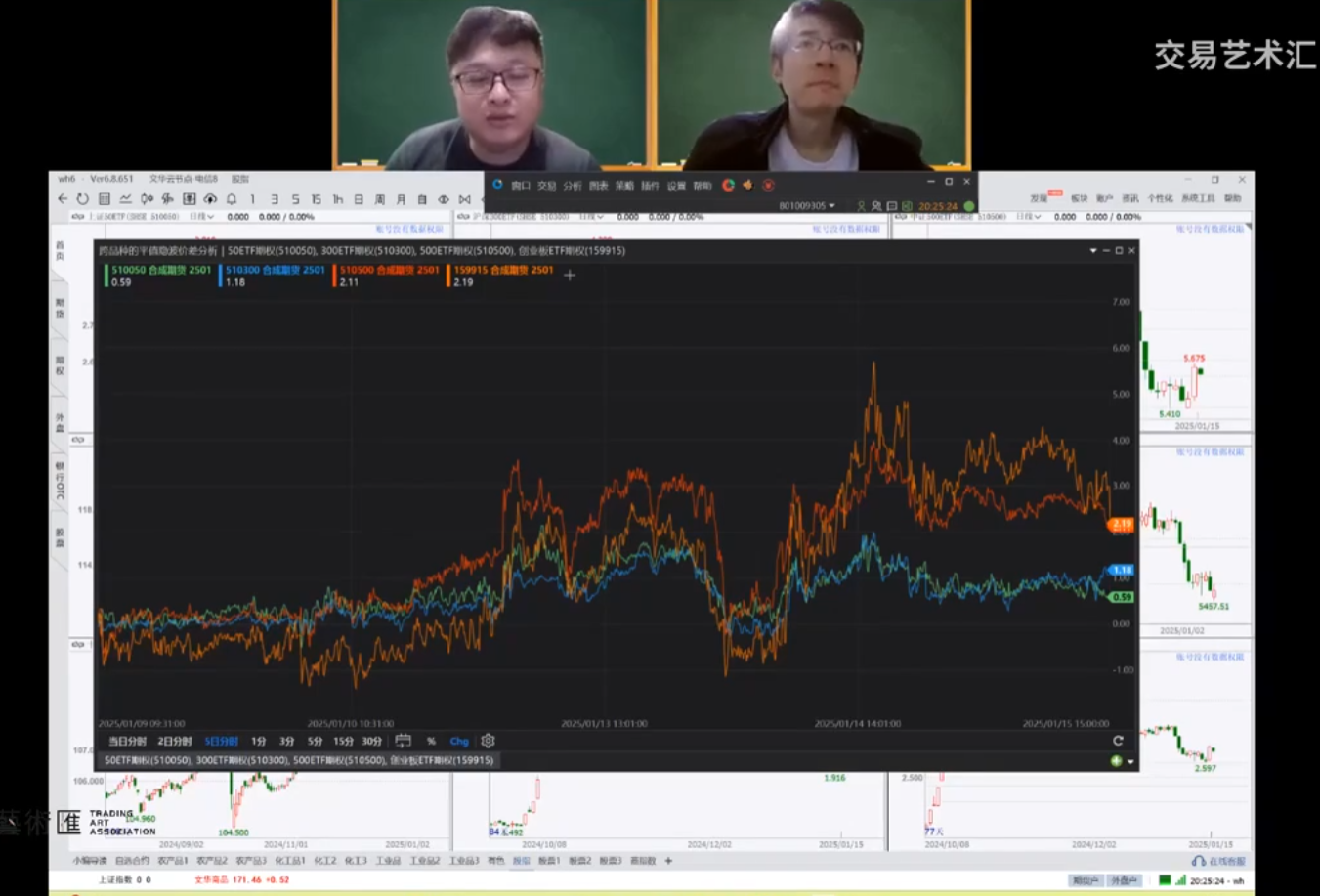Screen dimensions: 1320x896
Task: Click the 2日分时 button
Action: tap(175, 741)
